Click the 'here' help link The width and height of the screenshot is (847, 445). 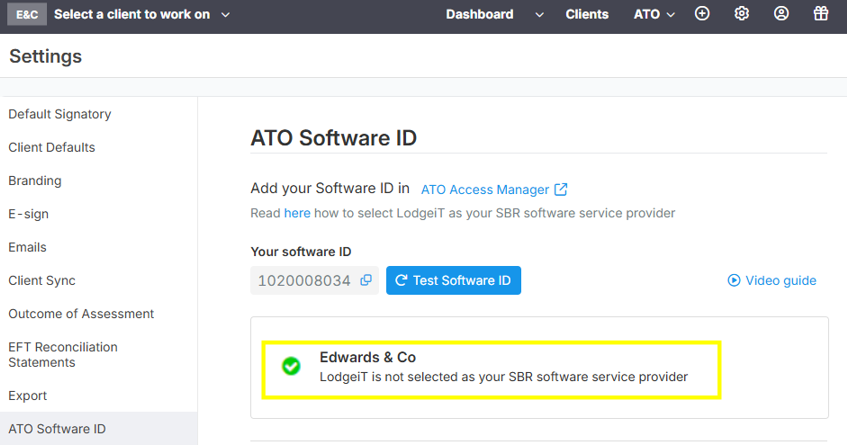pos(297,213)
